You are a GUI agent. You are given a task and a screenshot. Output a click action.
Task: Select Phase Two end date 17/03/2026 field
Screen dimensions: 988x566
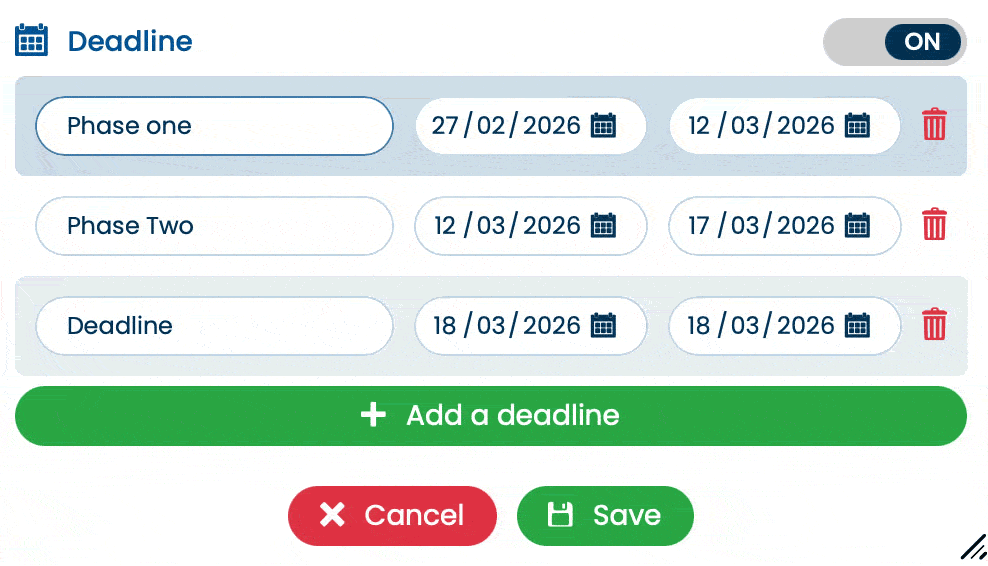coord(760,226)
